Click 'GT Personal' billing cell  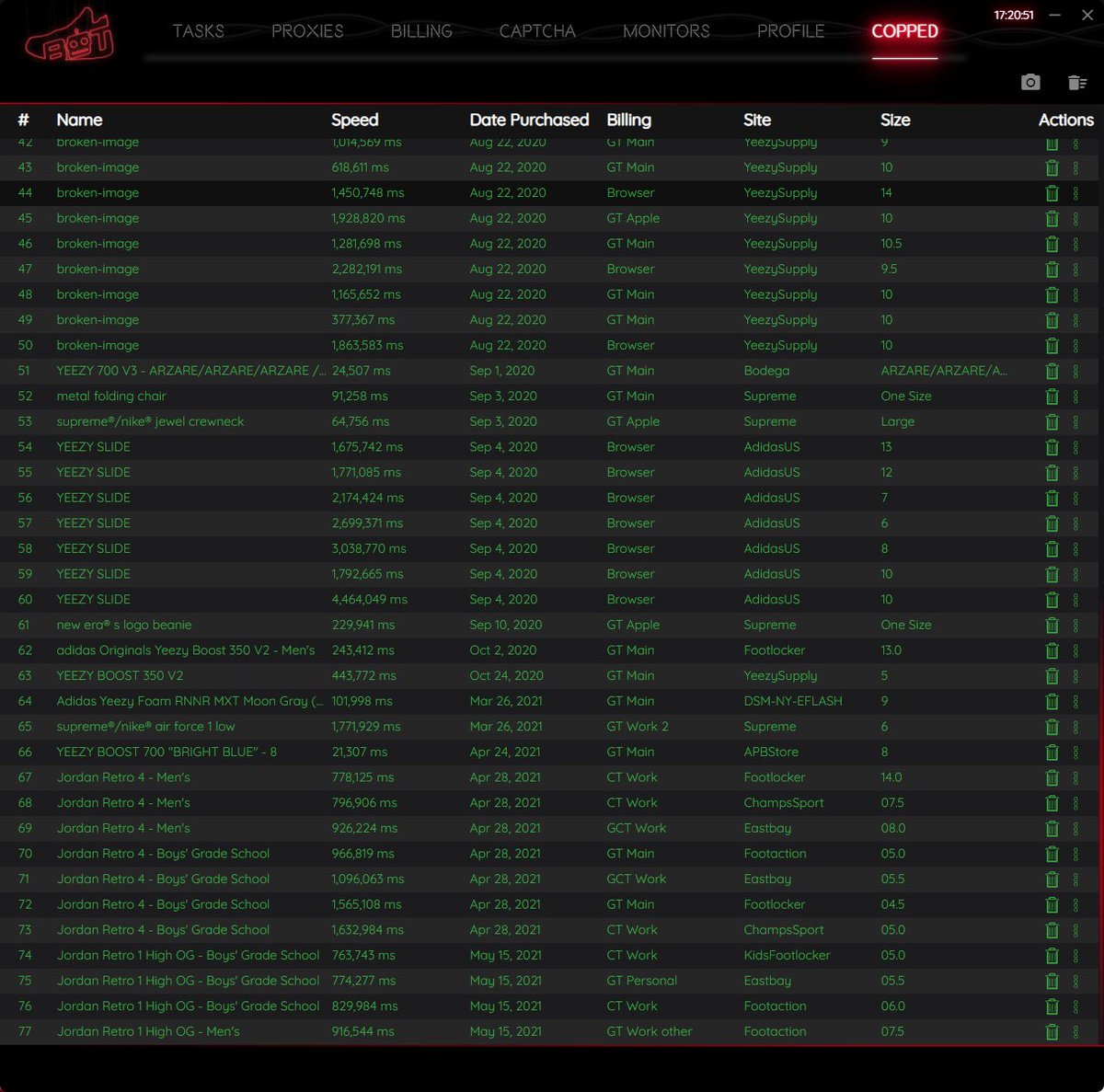pyautogui.click(x=641, y=981)
